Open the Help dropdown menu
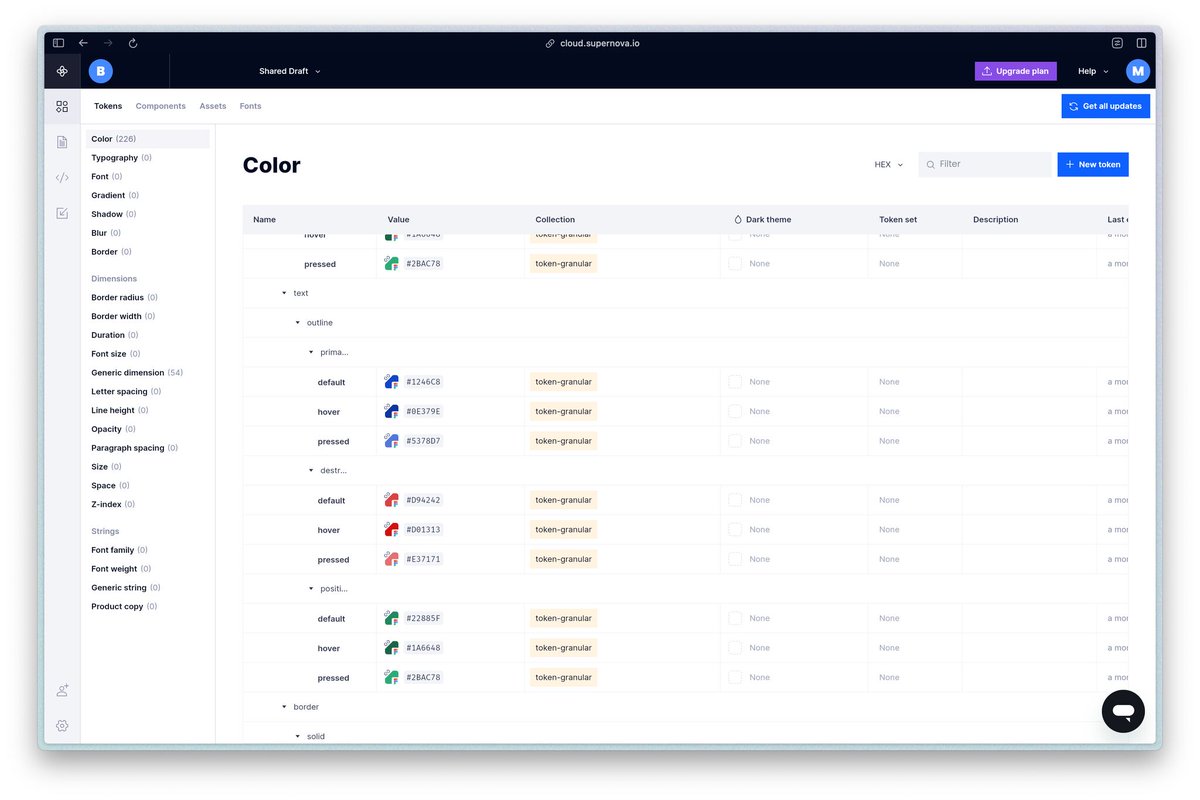The height and width of the screenshot is (800, 1200). [x=1093, y=71]
